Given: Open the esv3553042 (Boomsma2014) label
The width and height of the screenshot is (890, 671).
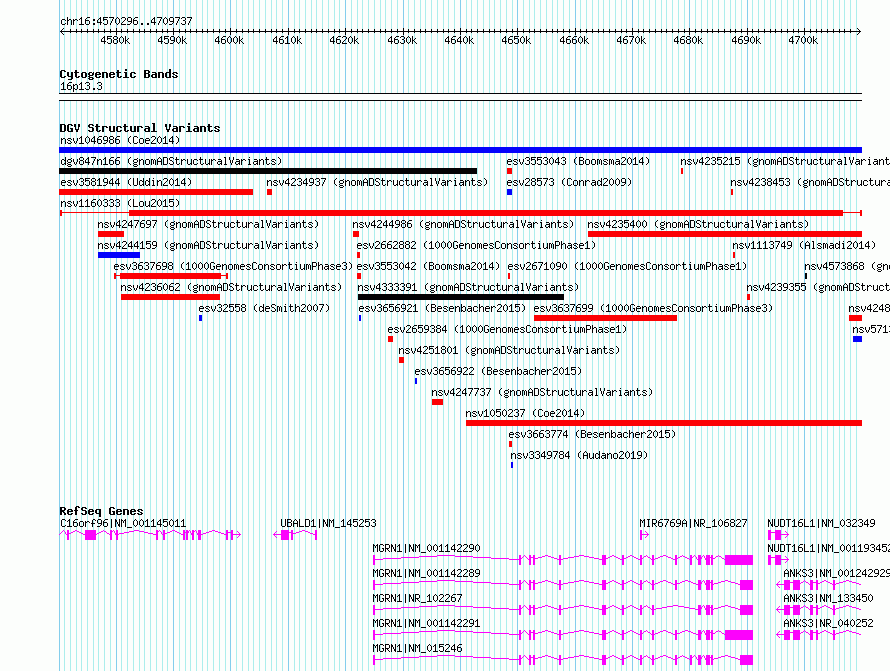Looking at the screenshot, I should coord(428,266).
